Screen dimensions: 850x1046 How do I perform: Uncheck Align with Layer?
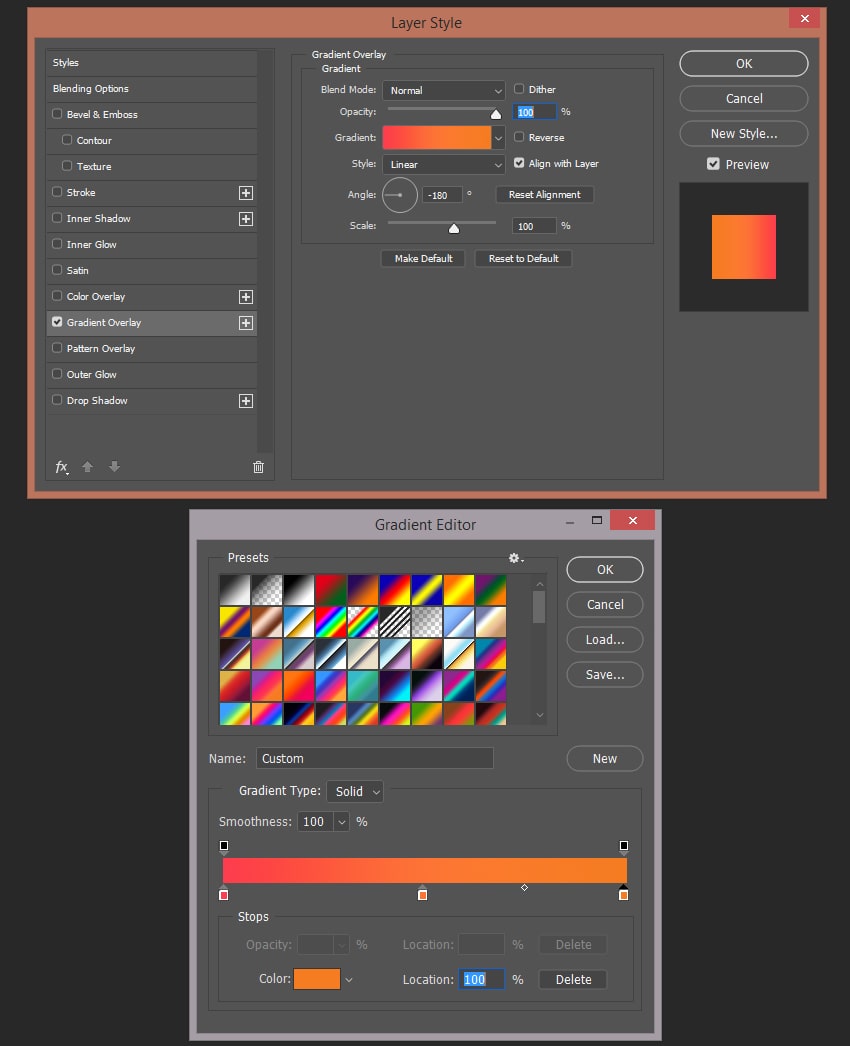click(519, 163)
